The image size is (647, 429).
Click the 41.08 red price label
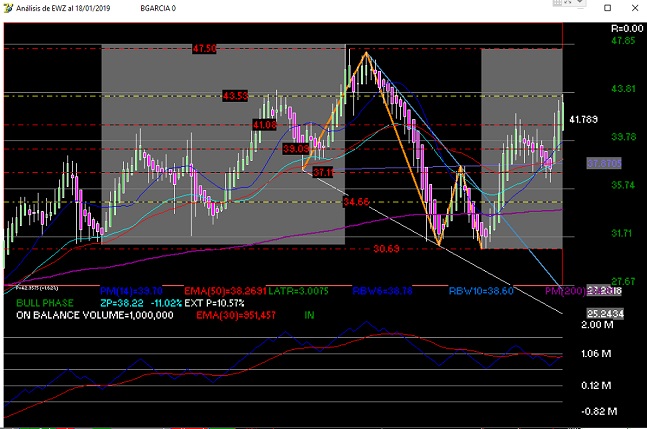[x=264, y=125]
